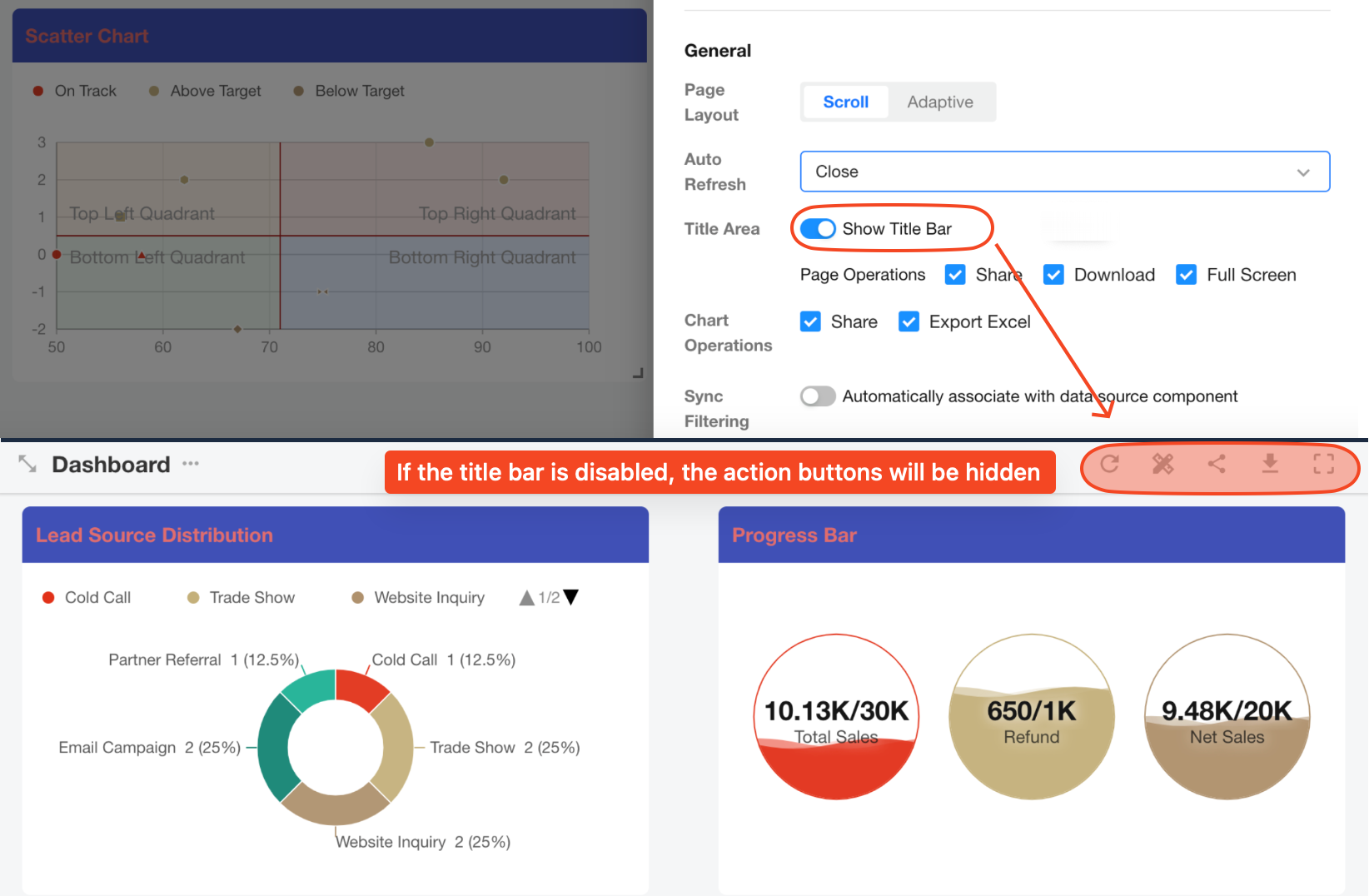Toggle the Cold Call legend item
Screen dimensions: 1369x896
point(87,598)
